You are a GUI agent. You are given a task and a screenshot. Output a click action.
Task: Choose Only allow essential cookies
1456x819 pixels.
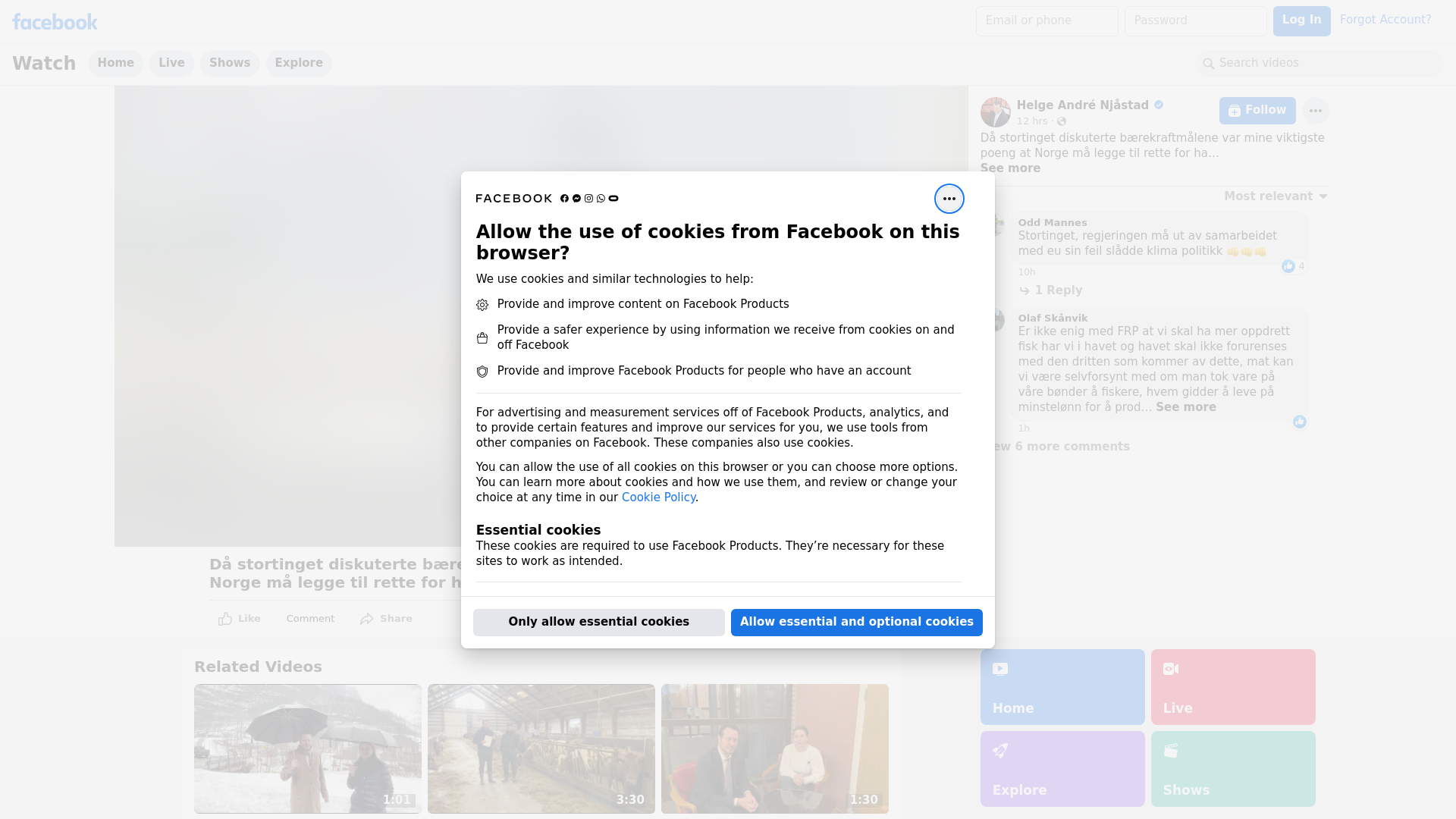tap(598, 622)
